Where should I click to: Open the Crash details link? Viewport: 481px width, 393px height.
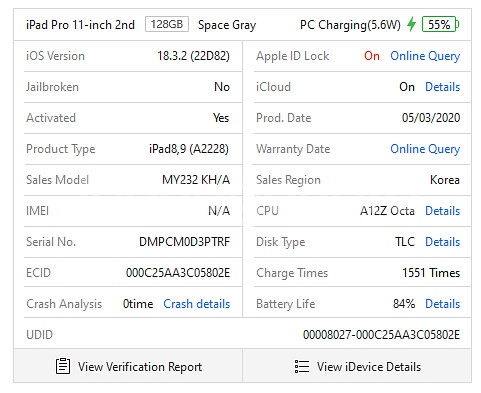197,304
